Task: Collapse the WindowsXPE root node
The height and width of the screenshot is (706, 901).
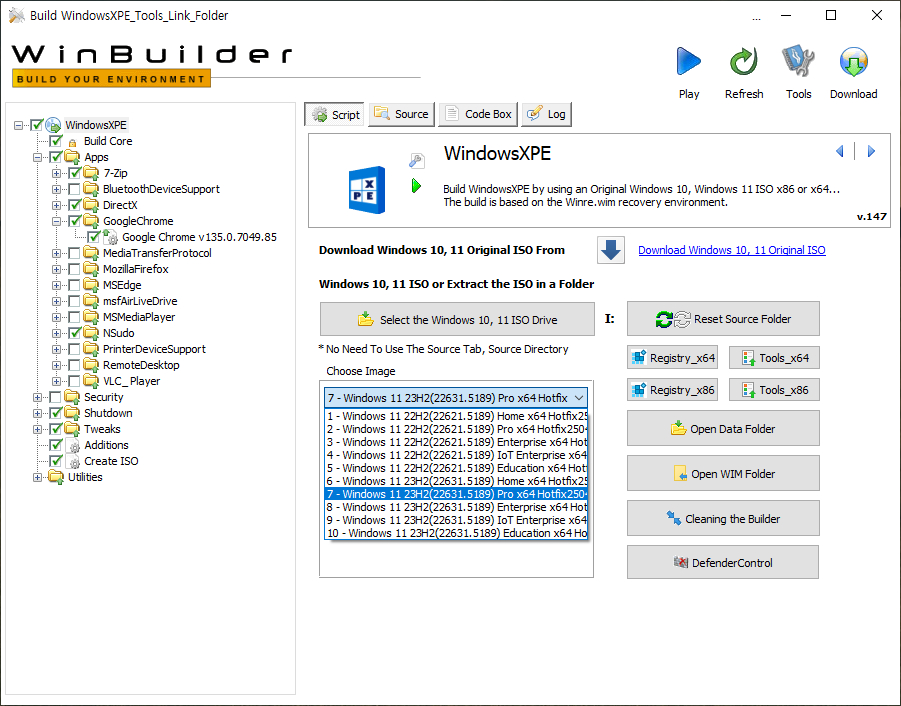Action: [x=18, y=125]
